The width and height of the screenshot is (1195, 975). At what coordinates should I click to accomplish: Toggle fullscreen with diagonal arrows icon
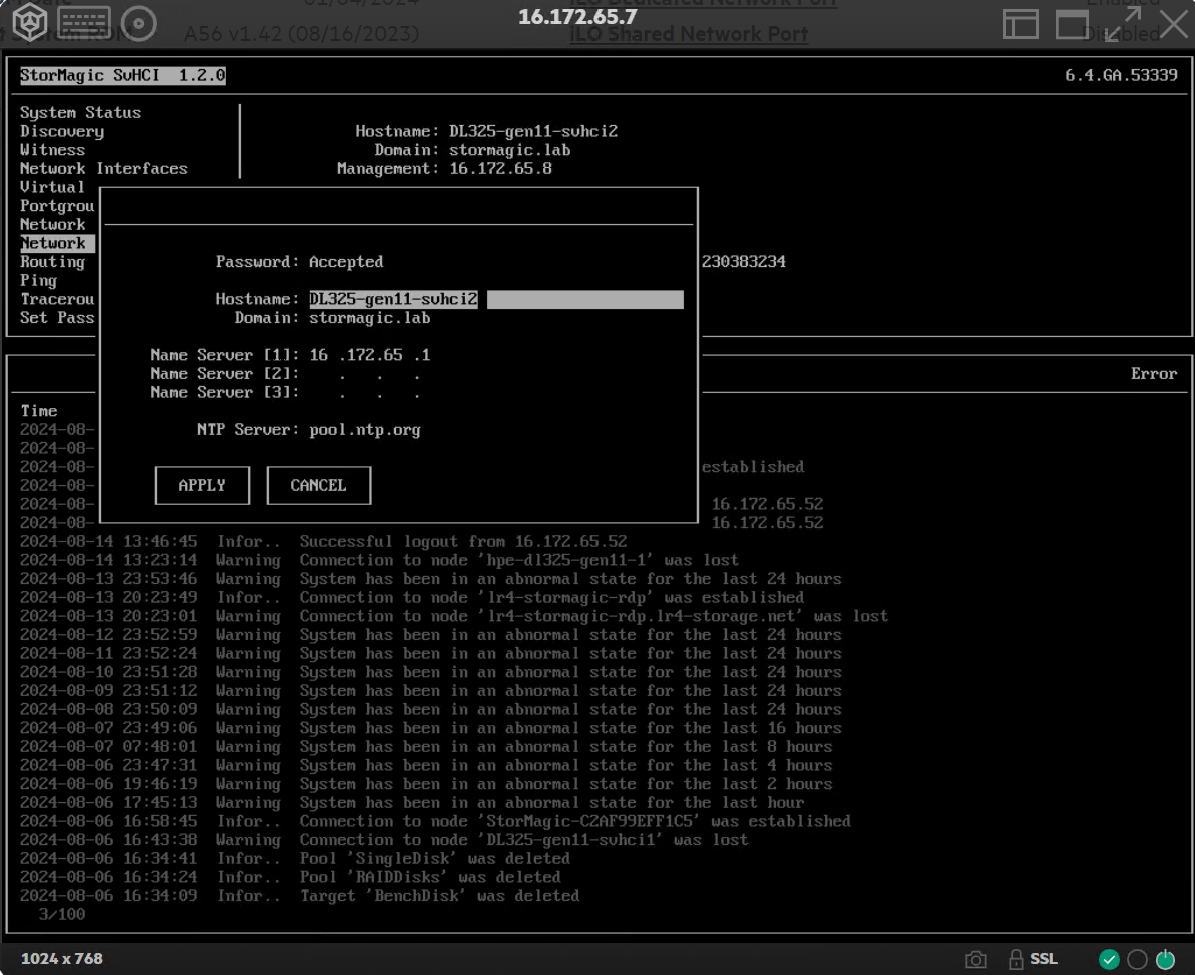[x=1123, y=24]
